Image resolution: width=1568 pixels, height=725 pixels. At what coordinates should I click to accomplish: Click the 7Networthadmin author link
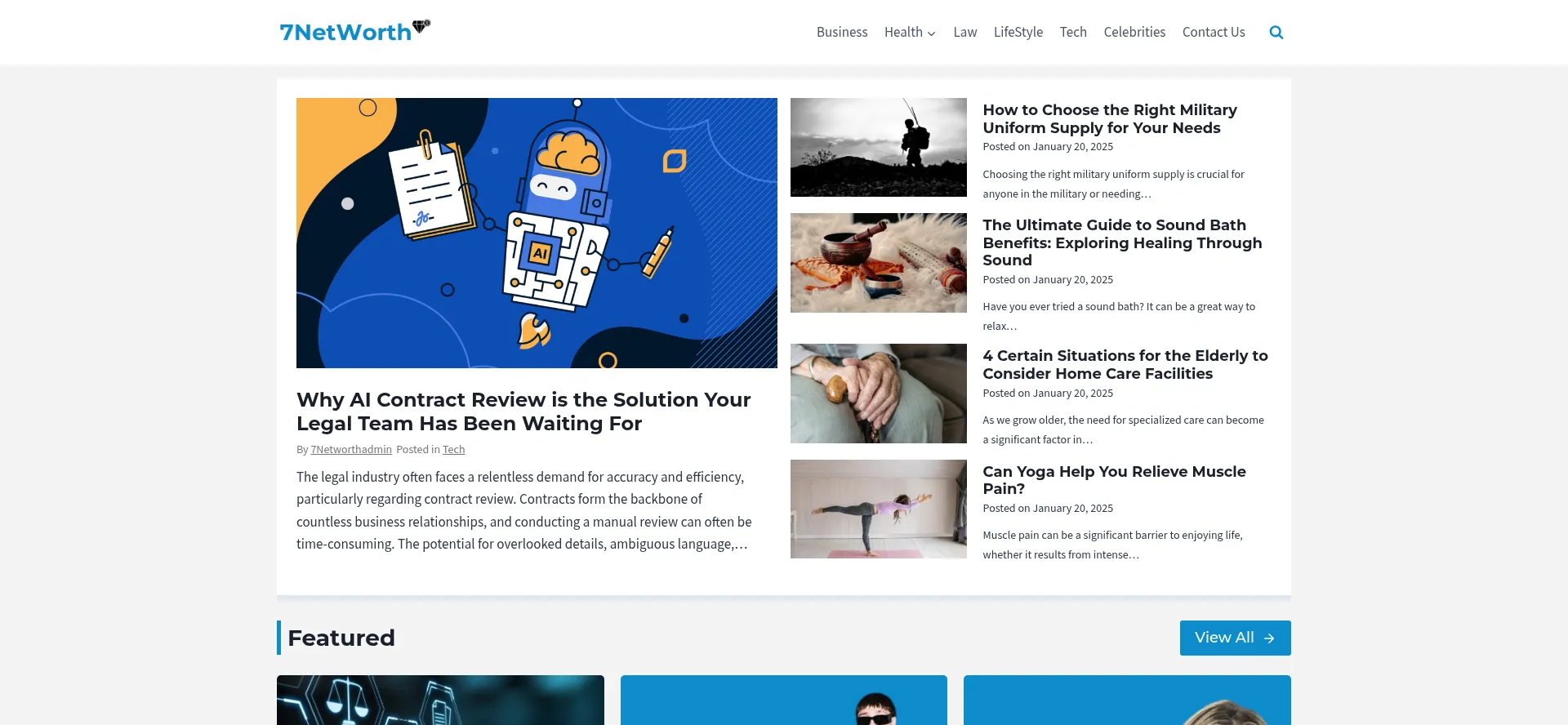point(351,450)
